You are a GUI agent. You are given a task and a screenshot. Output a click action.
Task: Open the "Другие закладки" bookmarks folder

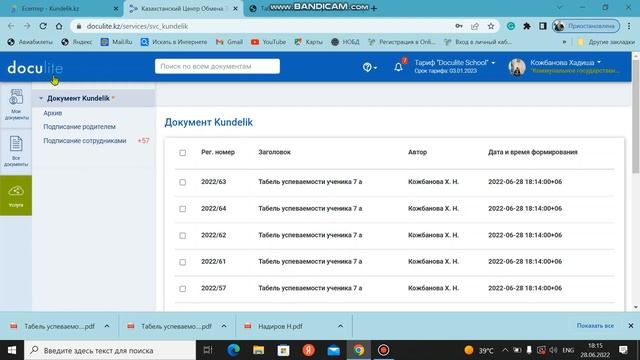[x=606, y=42]
